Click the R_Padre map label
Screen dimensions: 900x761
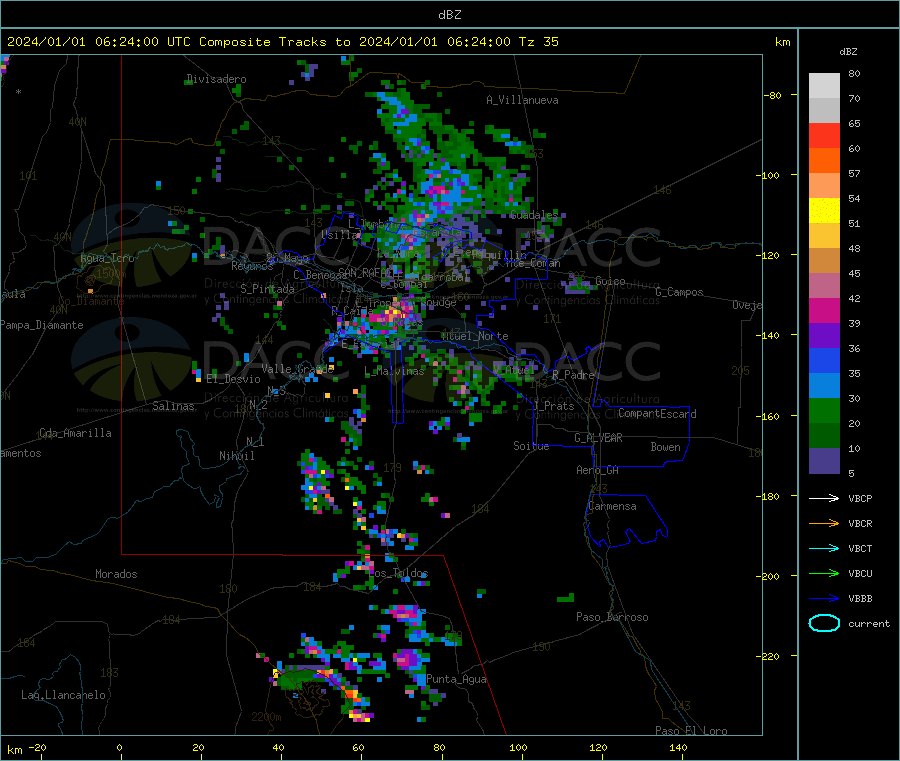[x=573, y=375]
